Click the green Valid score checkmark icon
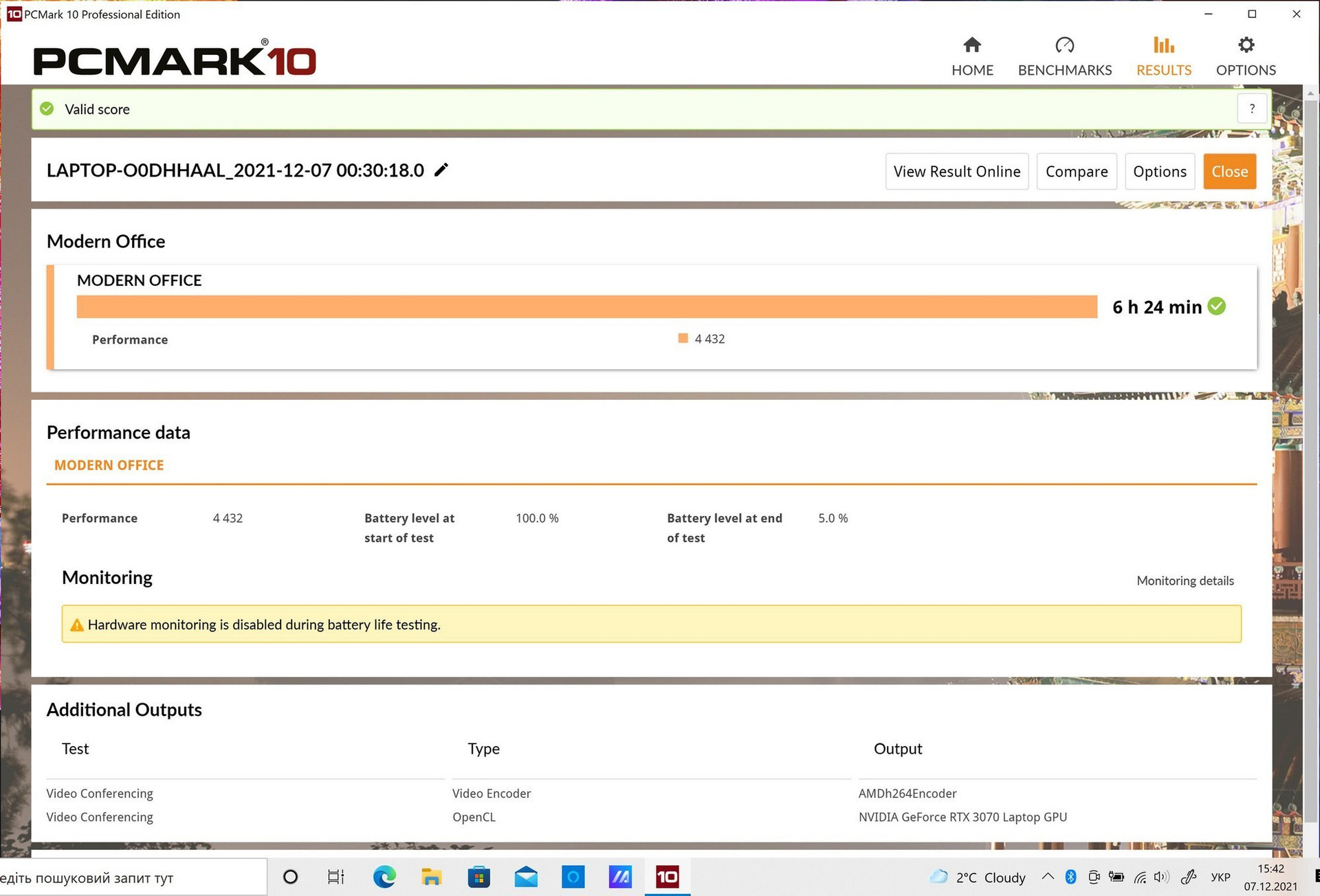1320x896 pixels. tap(47, 109)
